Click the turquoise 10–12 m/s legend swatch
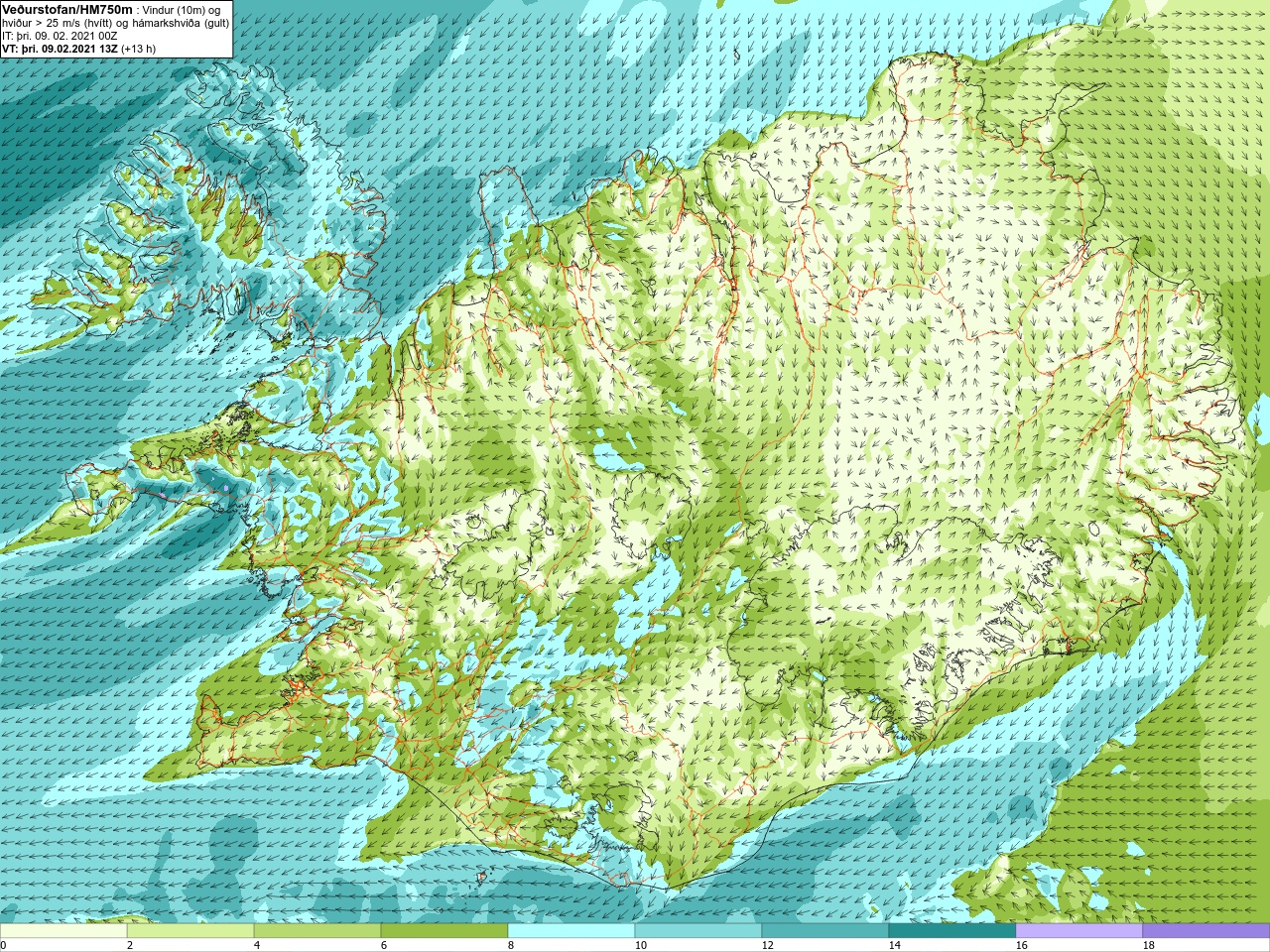This screenshot has height=952, width=1270. [698, 931]
